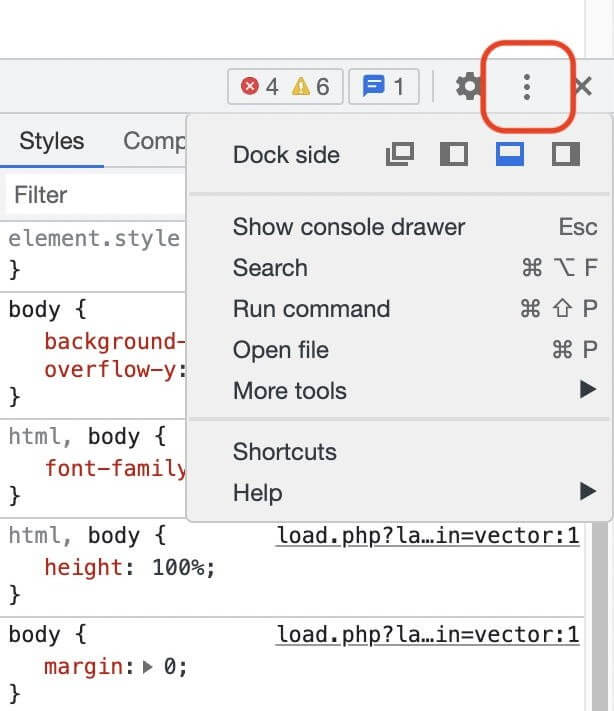This screenshot has height=711, width=614.
Task: Dock DevTools to the bottom
Action: pos(510,154)
